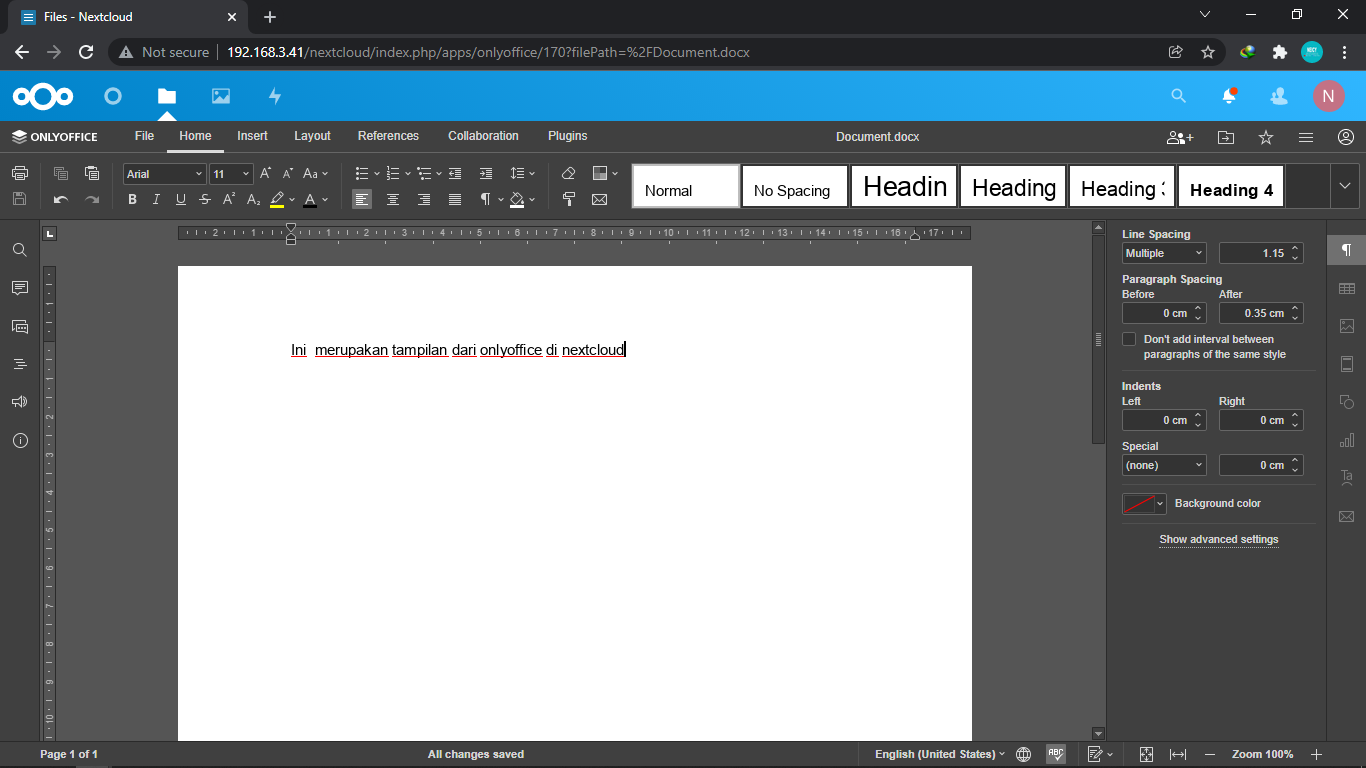Justify the paragraph text
The height and width of the screenshot is (768, 1366).
click(x=455, y=199)
